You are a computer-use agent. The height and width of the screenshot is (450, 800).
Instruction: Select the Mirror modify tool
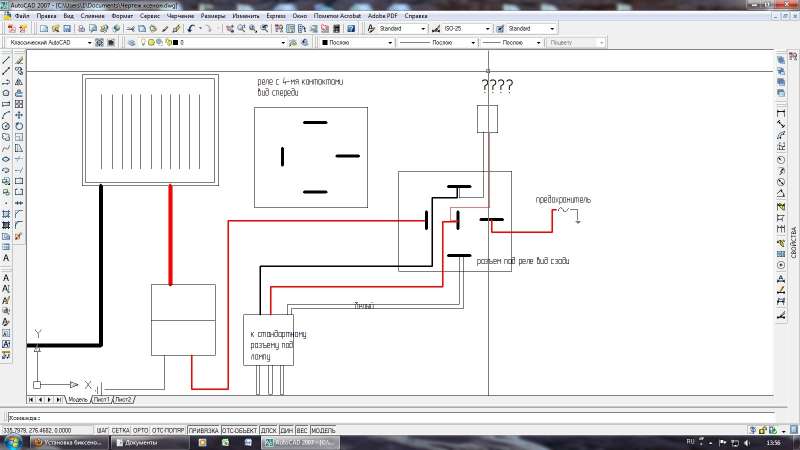[19, 82]
